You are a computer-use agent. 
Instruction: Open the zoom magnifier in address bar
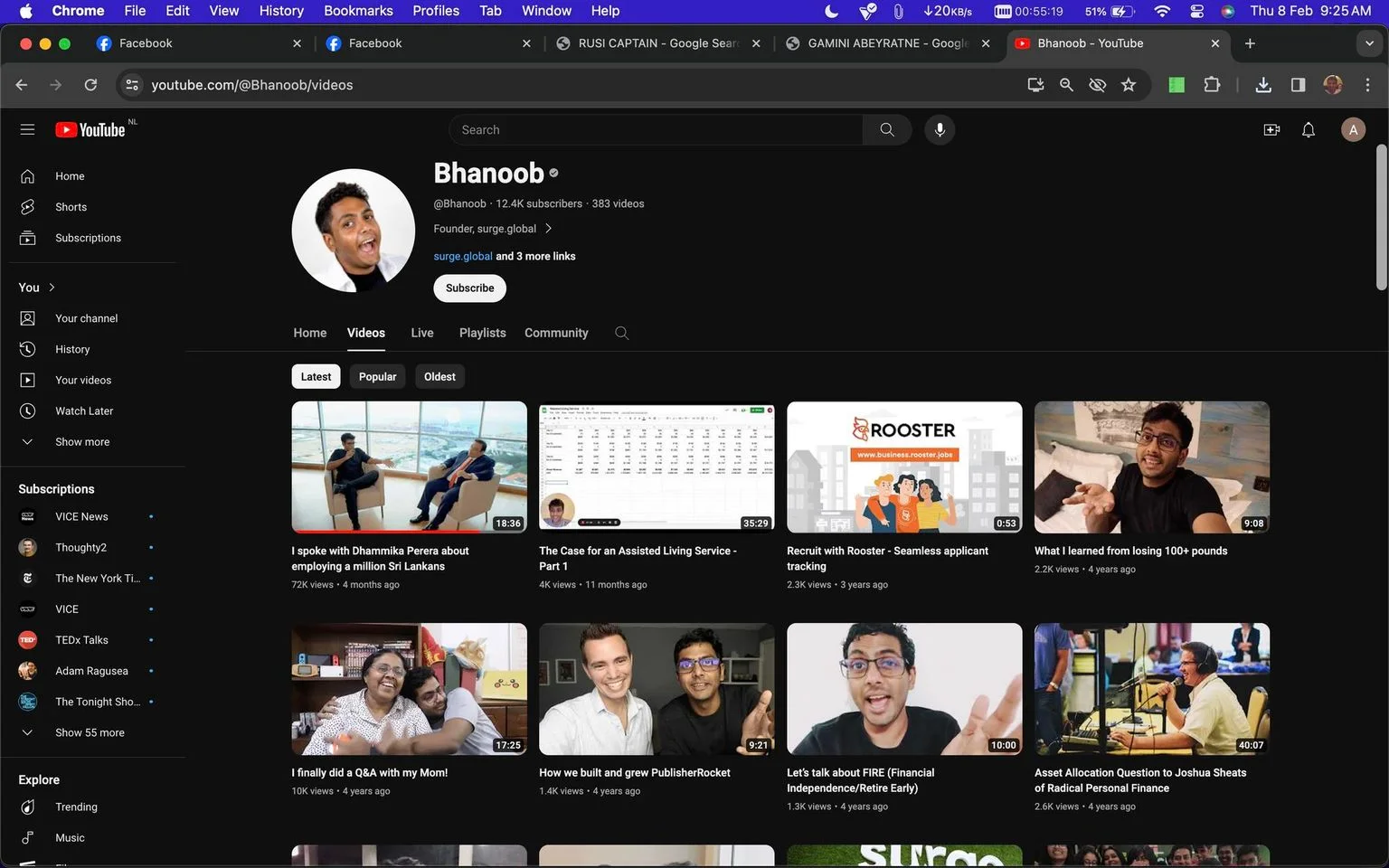pyautogui.click(x=1067, y=84)
